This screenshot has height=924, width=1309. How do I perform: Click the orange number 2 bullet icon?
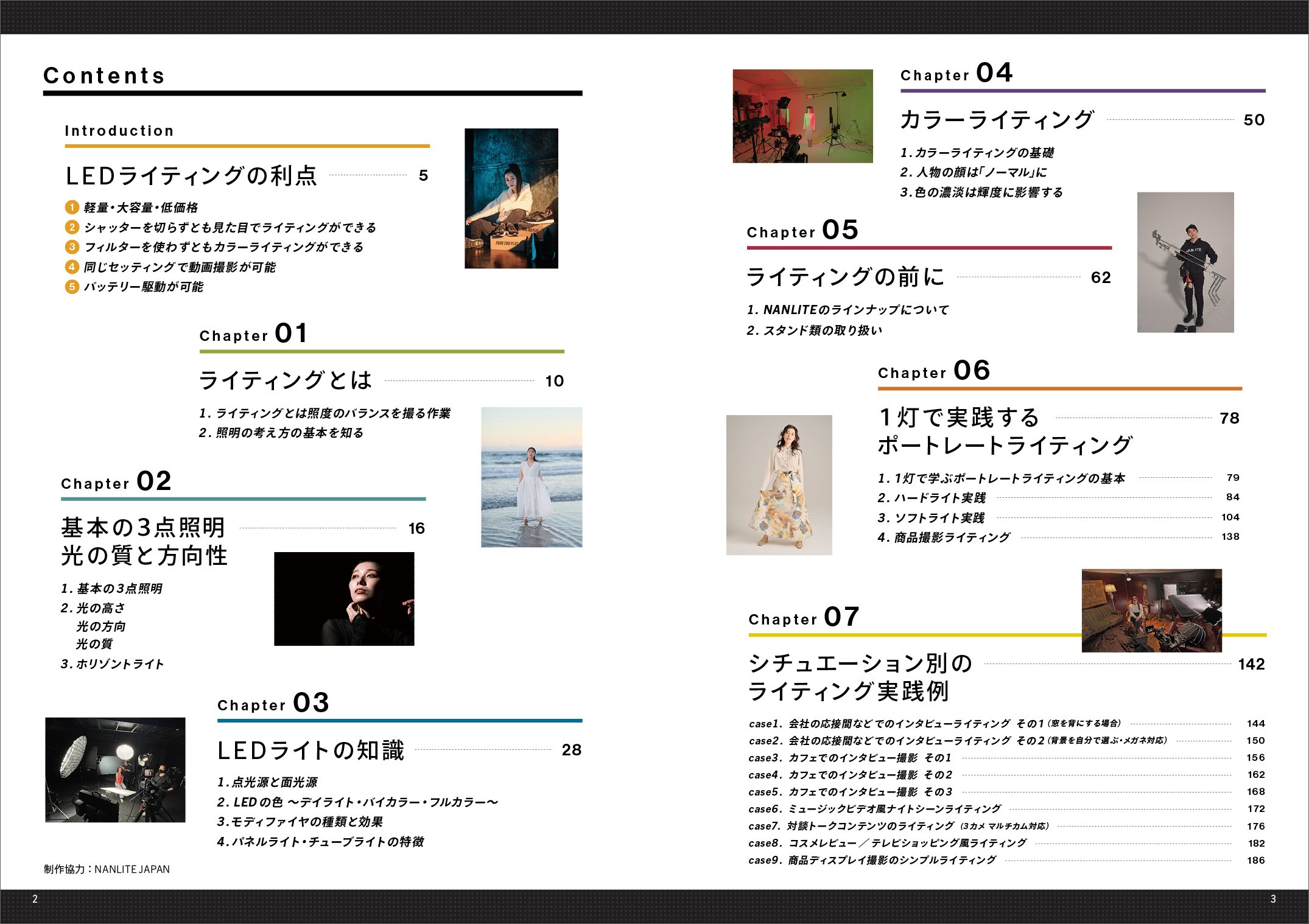(x=72, y=227)
